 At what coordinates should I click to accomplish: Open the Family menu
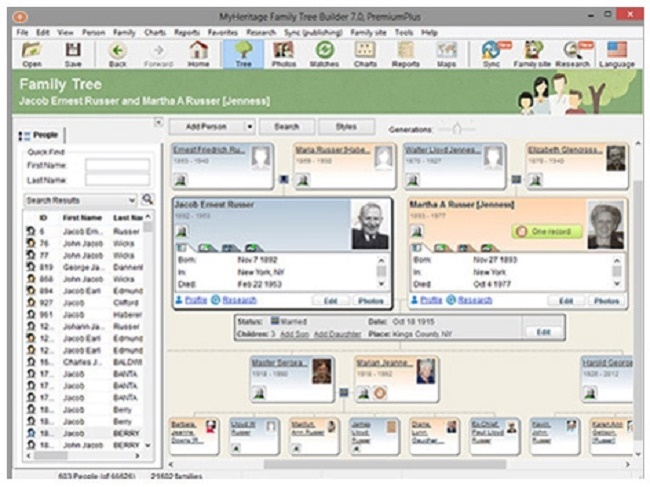pyautogui.click(x=124, y=32)
